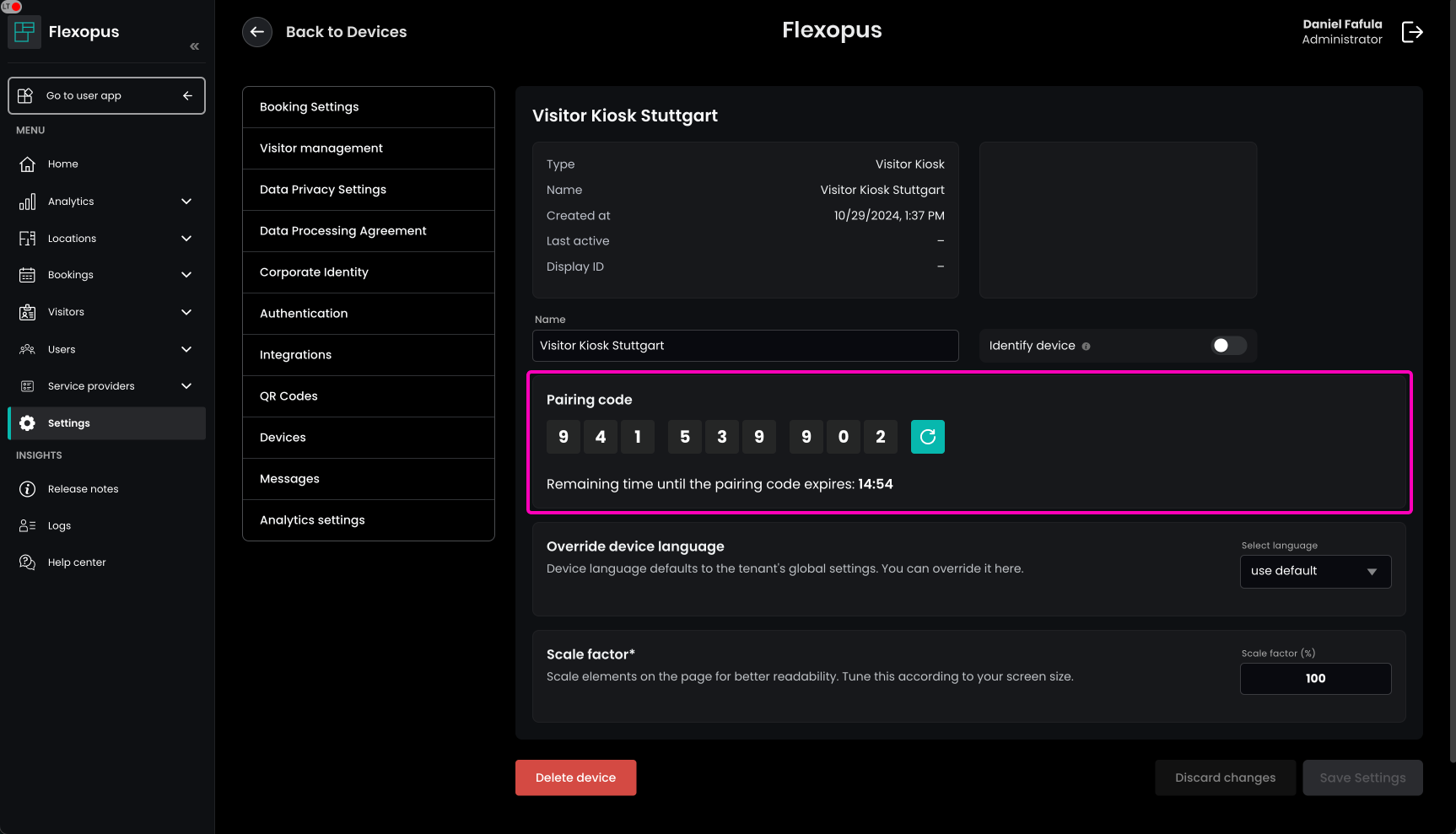This screenshot has height=834, width=1456.
Task: Click the logout icon next to Administrator
Action: point(1412,32)
